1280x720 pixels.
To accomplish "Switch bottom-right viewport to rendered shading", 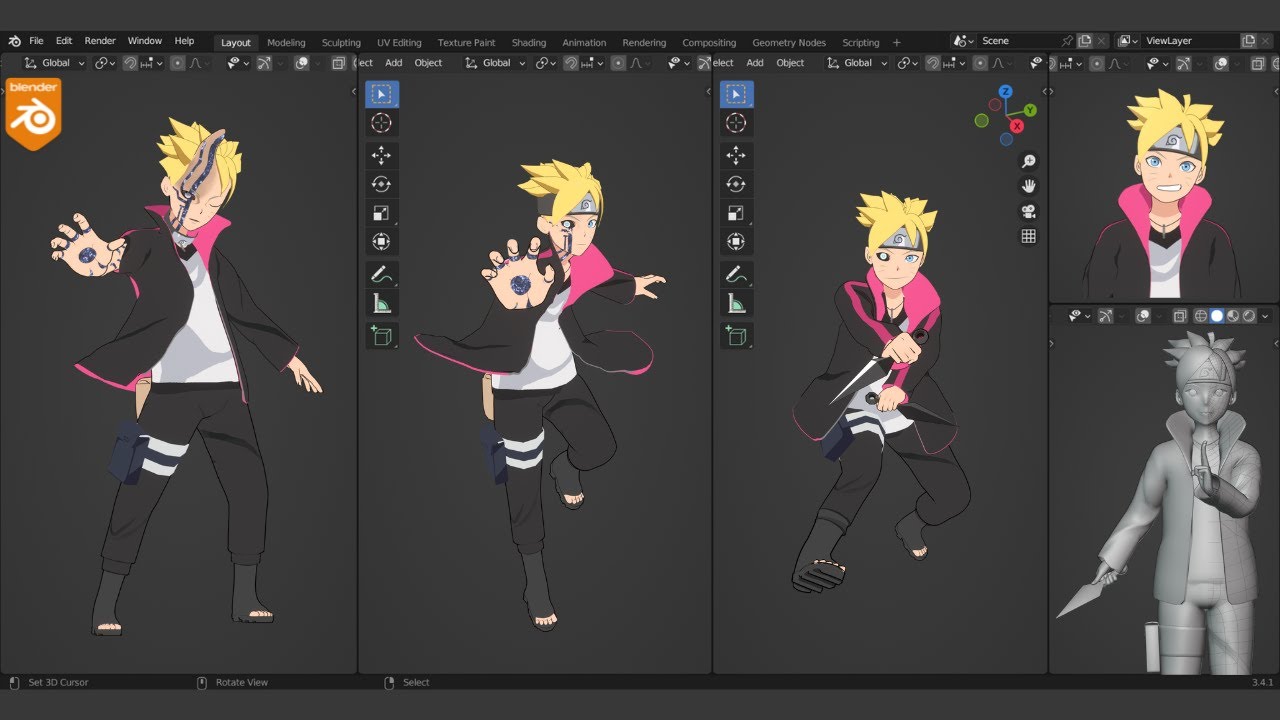I will pyautogui.click(x=1248, y=316).
